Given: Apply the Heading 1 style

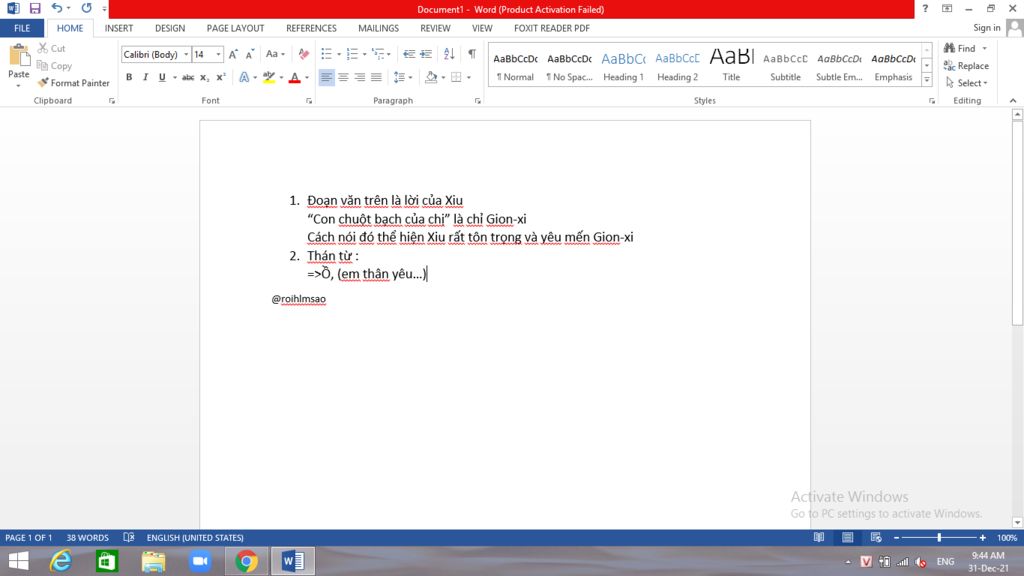Looking at the screenshot, I should 623,65.
